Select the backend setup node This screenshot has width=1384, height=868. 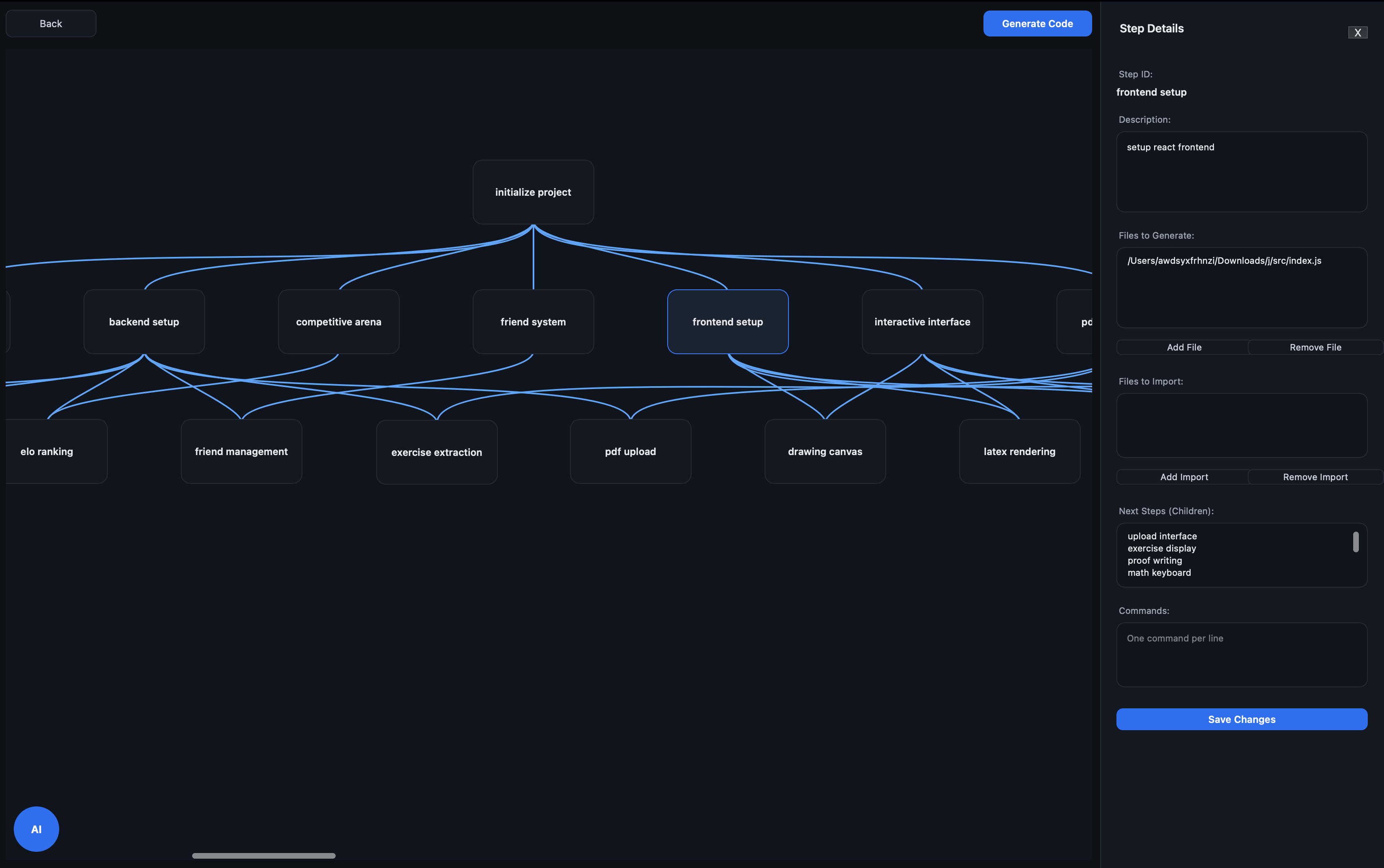[144, 321]
